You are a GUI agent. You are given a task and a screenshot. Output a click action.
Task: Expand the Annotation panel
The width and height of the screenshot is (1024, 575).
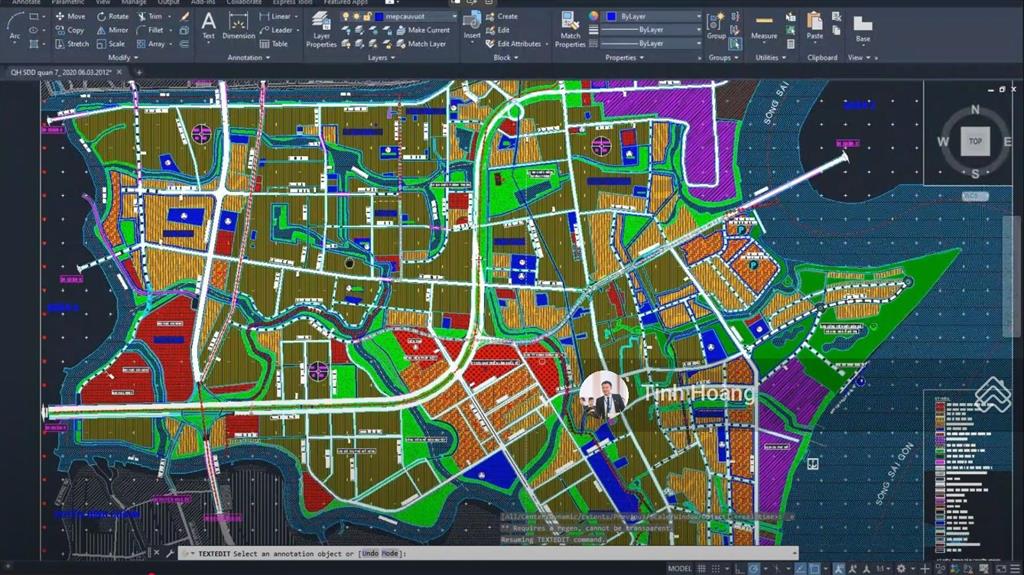pos(249,58)
